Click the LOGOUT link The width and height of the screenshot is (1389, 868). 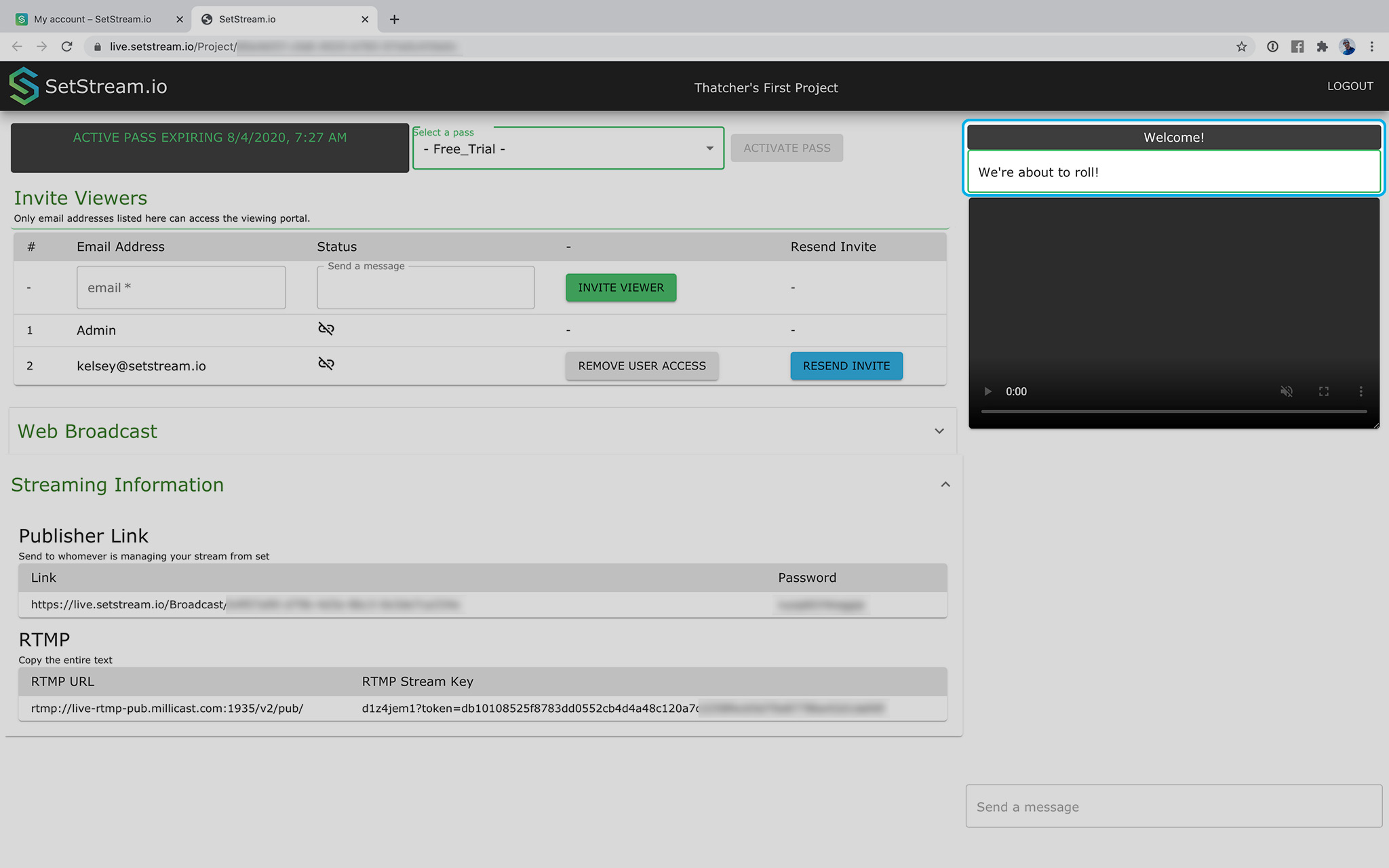click(x=1350, y=86)
